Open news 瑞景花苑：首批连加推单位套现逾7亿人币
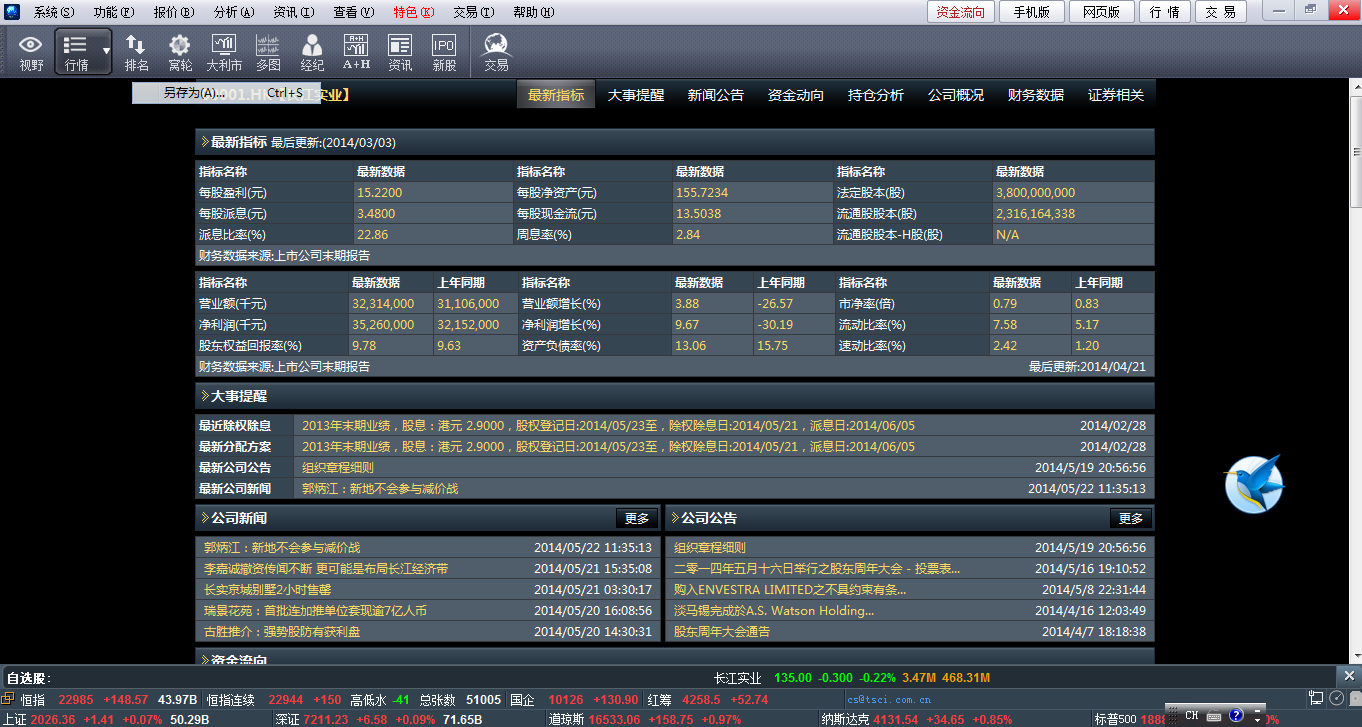Viewport: 1362px width, 727px height. 315,610
